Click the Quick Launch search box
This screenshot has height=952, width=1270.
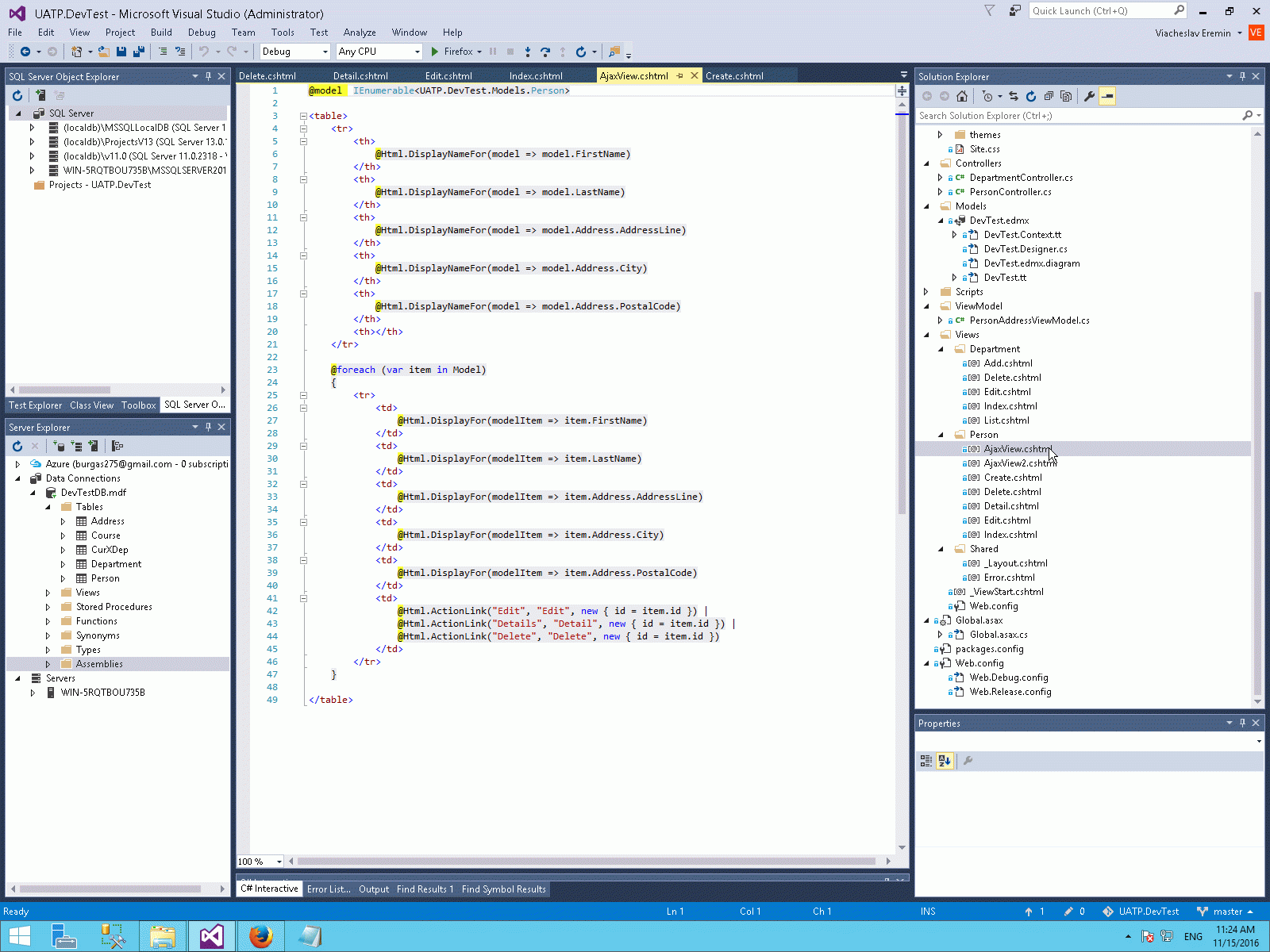coord(1108,11)
